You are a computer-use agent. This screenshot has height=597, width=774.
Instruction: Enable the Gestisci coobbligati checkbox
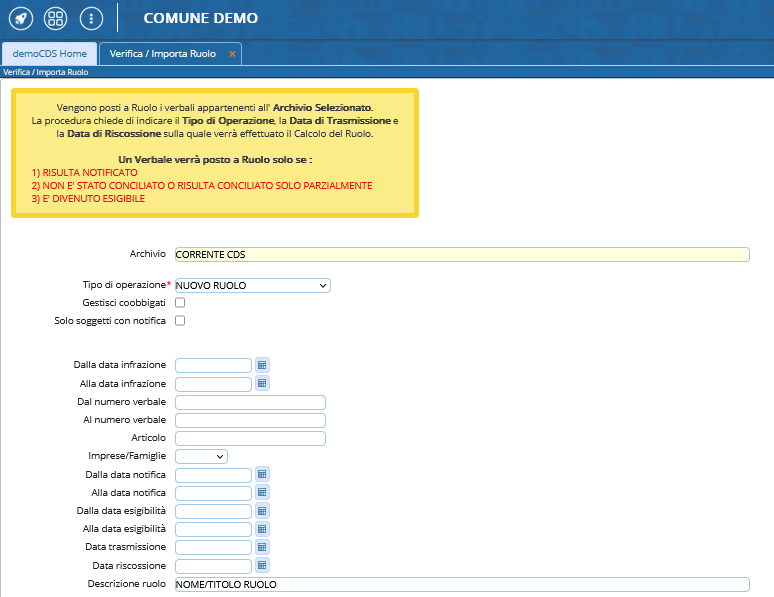pos(180,302)
